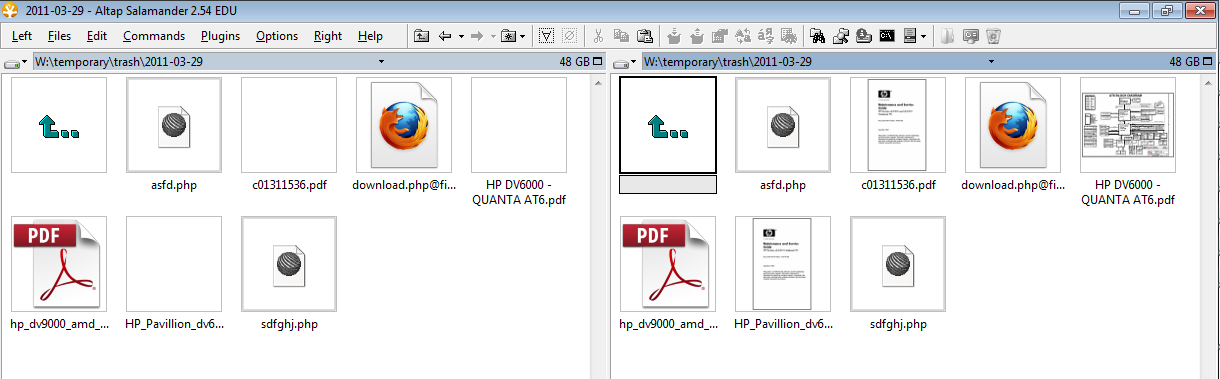Select c01311536.pdf document preview in right panel
This screenshot has width=1220, height=379.
[898, 125]
